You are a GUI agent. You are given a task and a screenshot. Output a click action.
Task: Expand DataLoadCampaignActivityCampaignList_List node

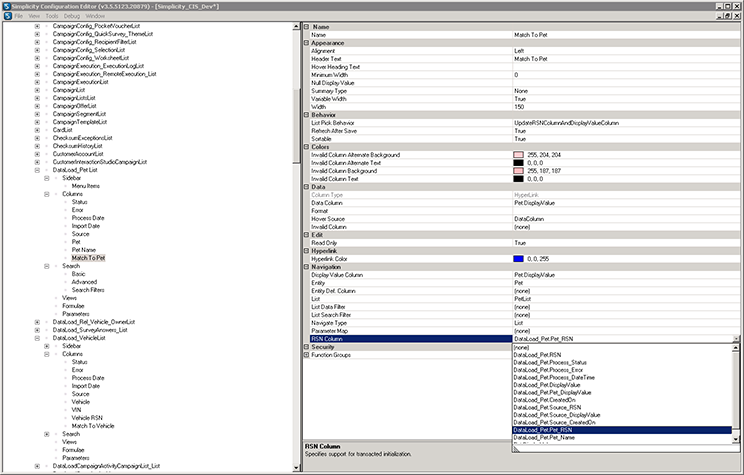click(x=37, y=466)
